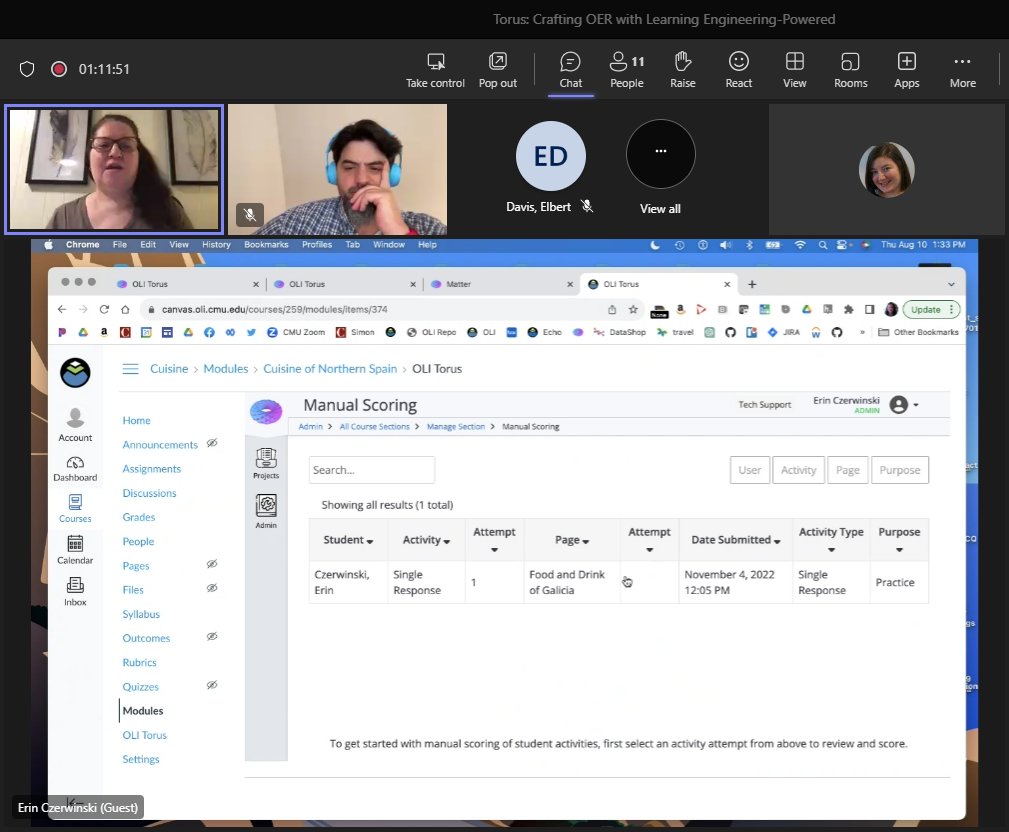Click the manual scoring Search field
The height and width of the screenshot is (832, 1009).
[372, 470]
